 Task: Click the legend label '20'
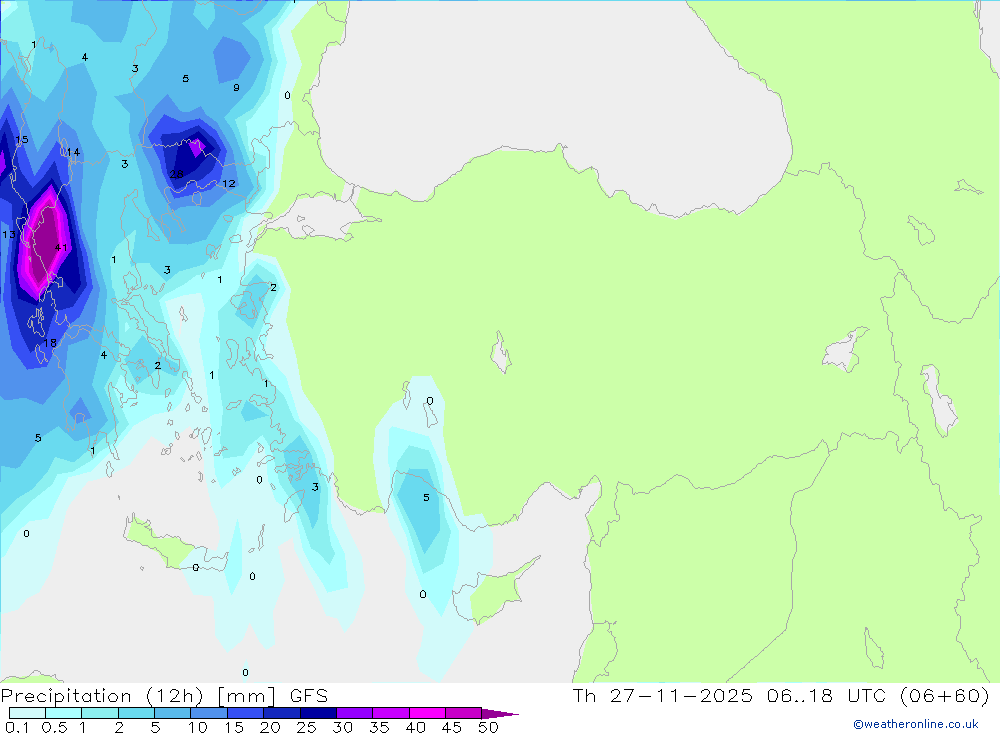tap(270, 727)
